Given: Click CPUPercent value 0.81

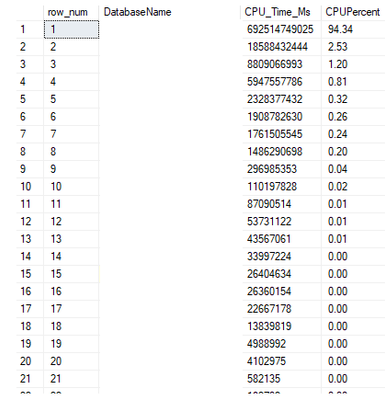Looking at the screenshot, I should [337, 82].
